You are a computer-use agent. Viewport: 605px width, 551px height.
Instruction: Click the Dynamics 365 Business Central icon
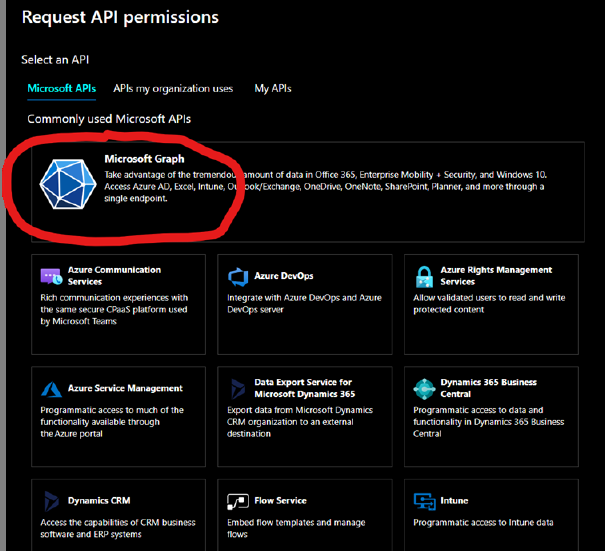pos(423,389)
